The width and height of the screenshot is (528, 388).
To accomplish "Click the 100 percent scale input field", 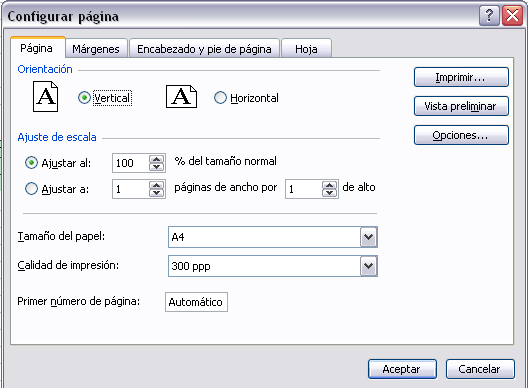I will 131,163.
